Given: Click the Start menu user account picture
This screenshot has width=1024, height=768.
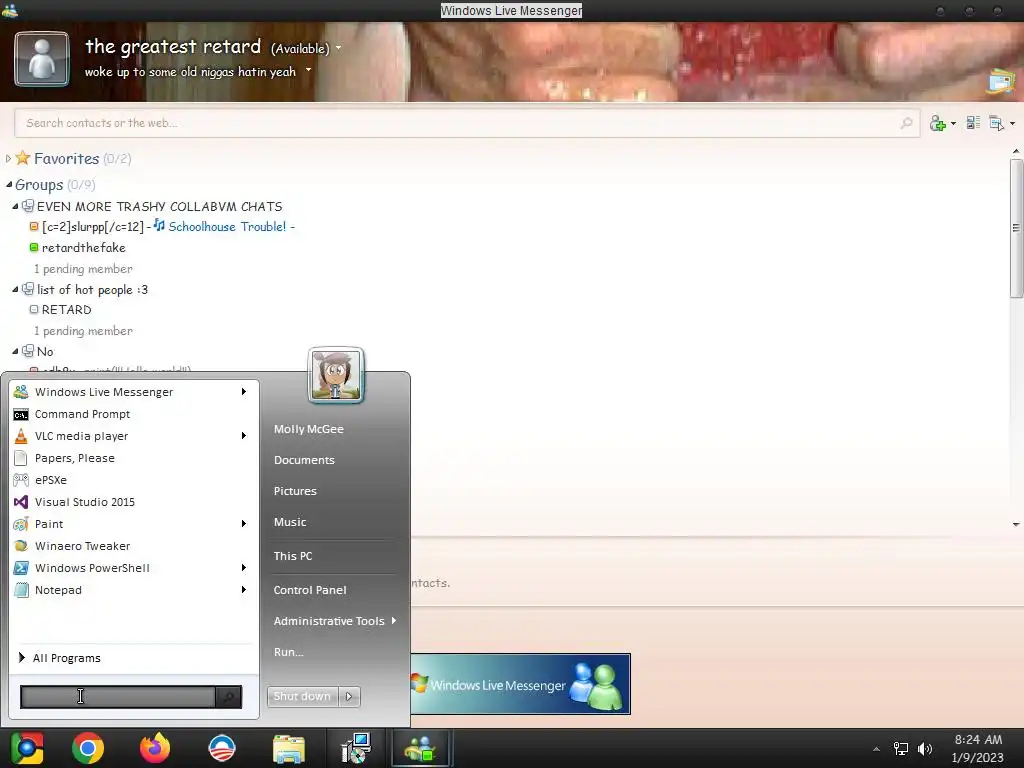Looking at the screenshot, I should pos(336,375).
